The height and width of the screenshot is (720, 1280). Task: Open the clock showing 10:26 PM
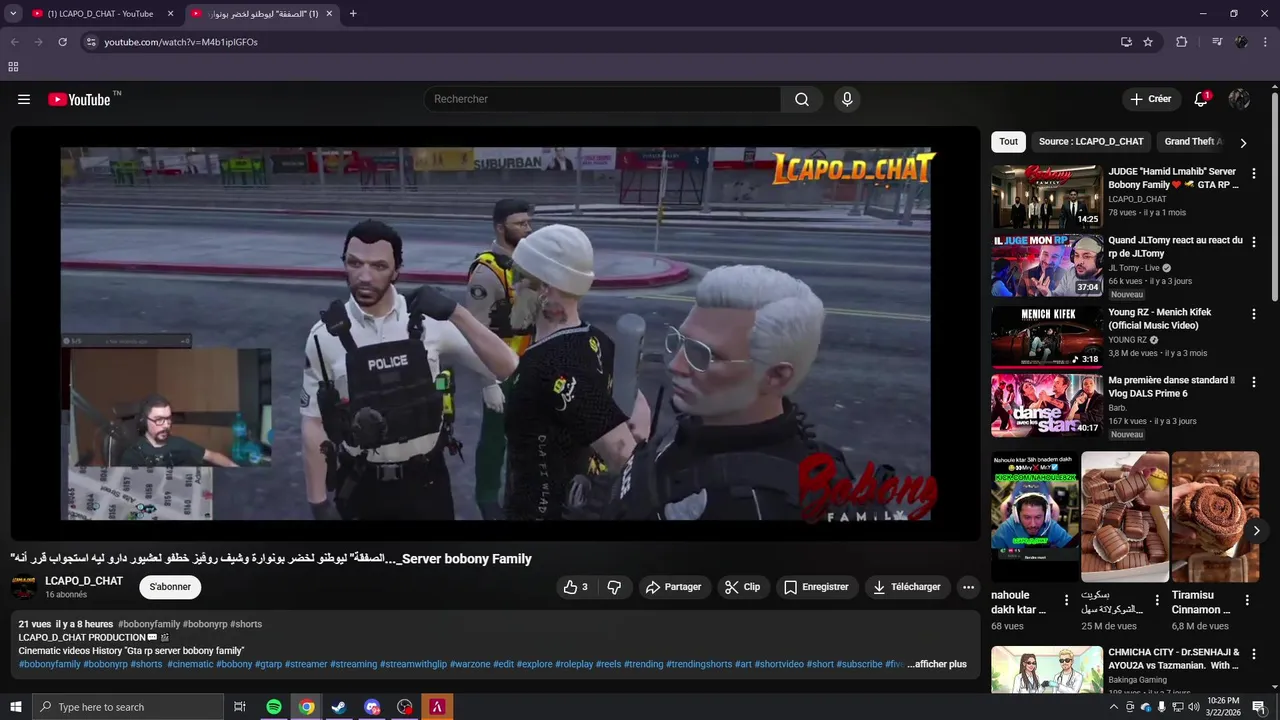point(1223,707)
